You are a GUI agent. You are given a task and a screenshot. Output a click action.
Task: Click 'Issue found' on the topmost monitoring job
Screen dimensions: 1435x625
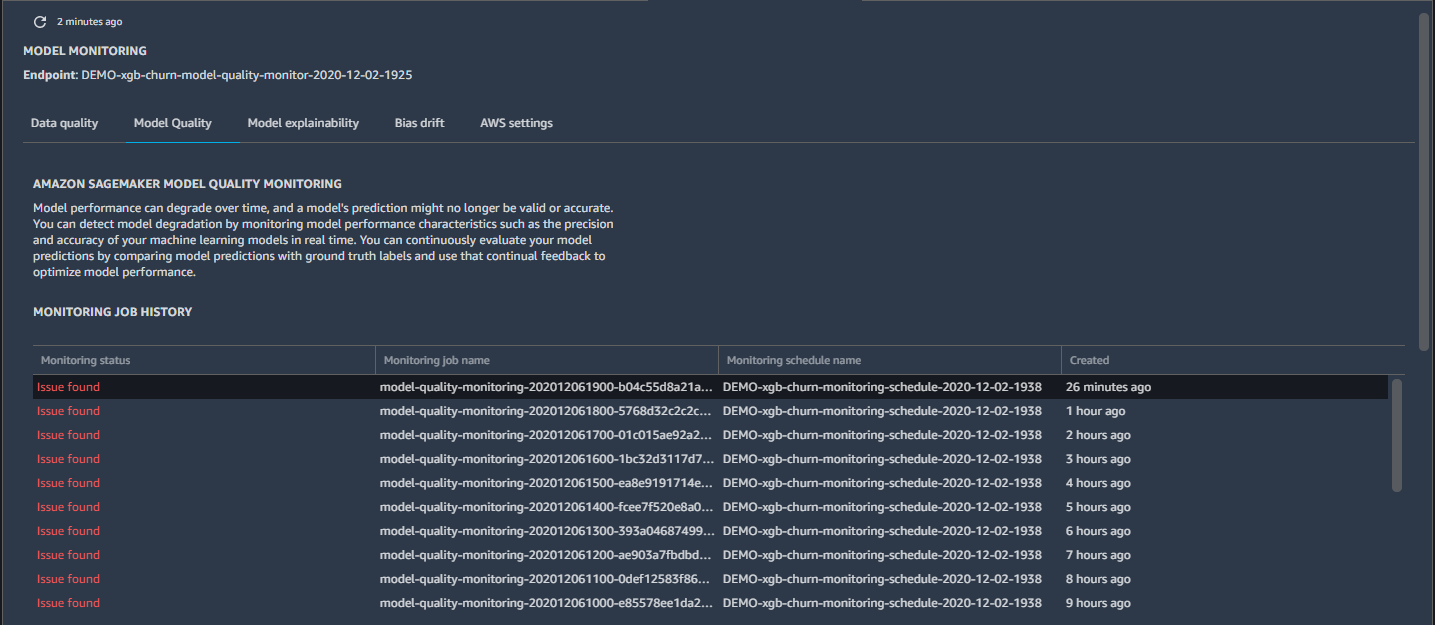67,386
